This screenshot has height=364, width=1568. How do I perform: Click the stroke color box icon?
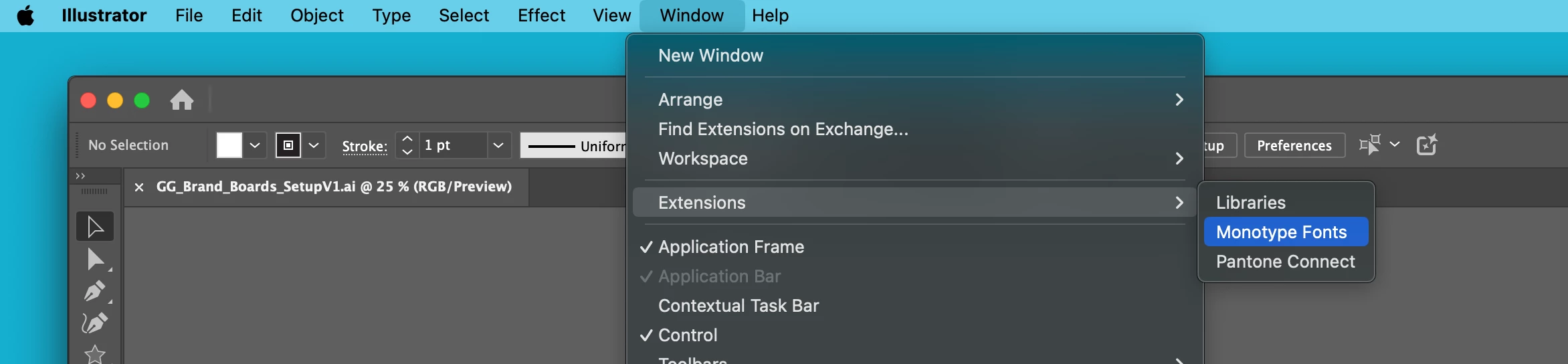point(288,145)
